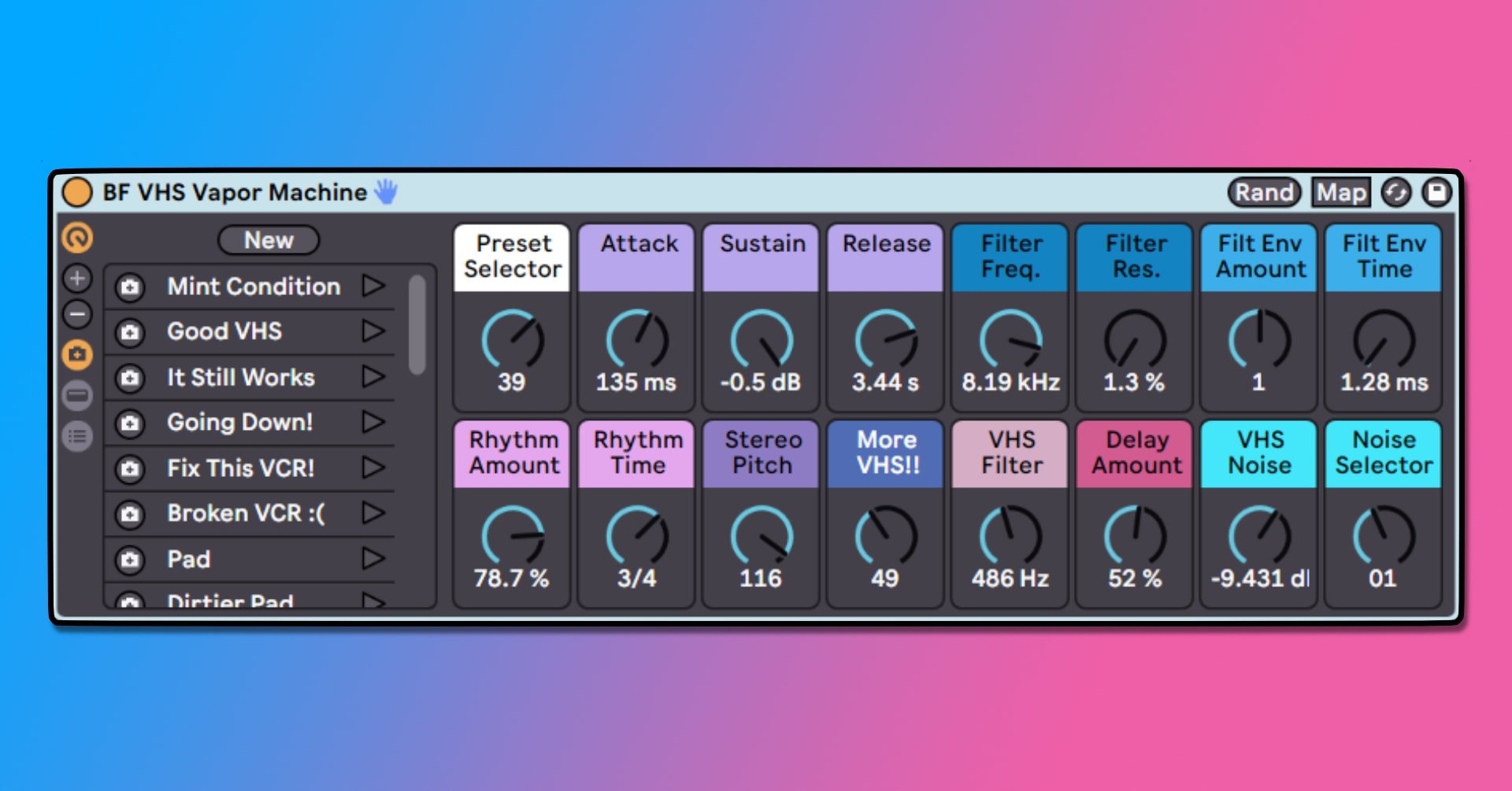This screenshot has width=1512, height=791.
Task: Click the More VHS!! macro label
Action: (886, 453)
